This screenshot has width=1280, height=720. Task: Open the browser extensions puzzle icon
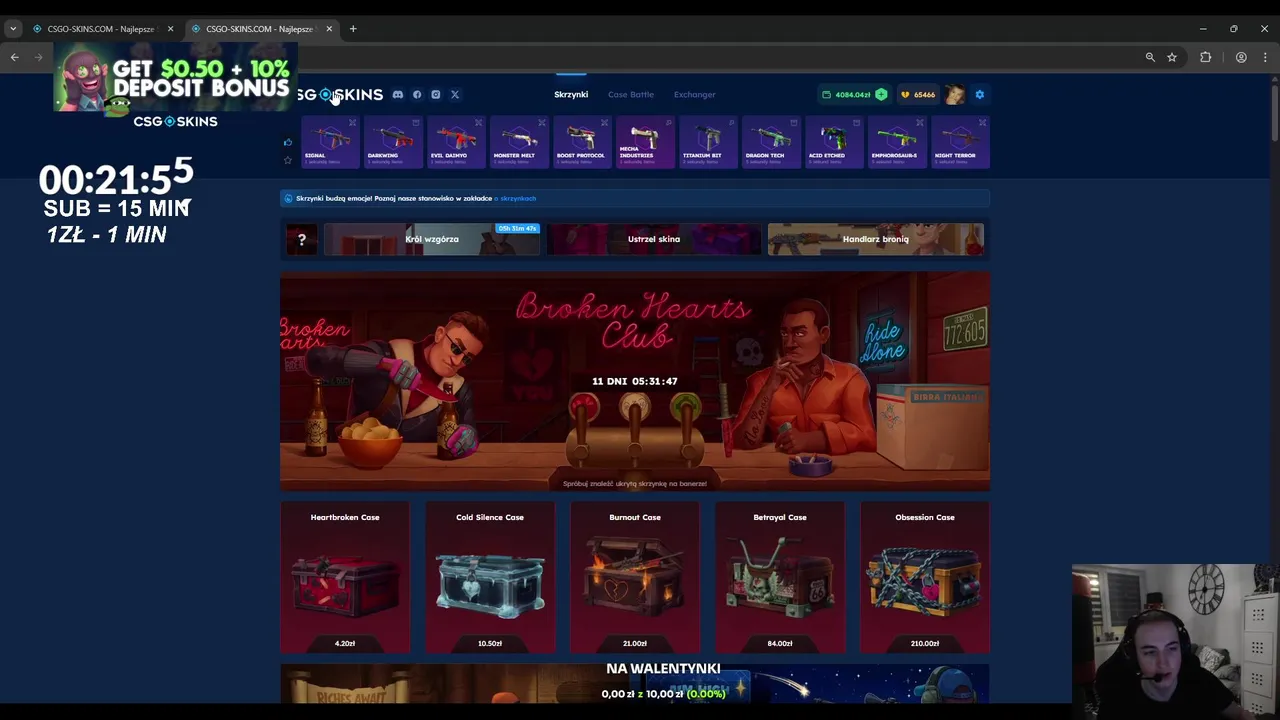click(1206, 57)
